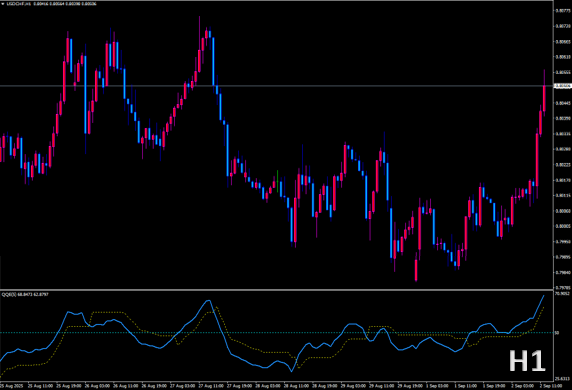Click the QQE indicator label in the subwindow
This screenshot has width=572, height=390.
[25, 294]
